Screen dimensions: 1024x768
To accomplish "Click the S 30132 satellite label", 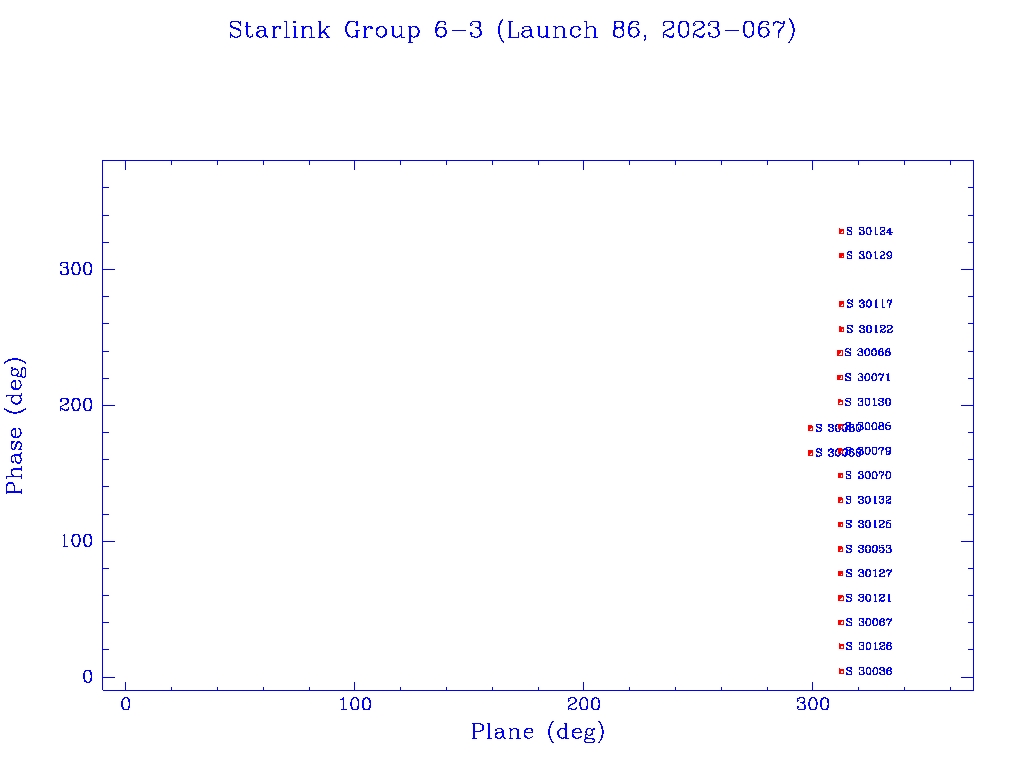I will [x=868, y=500].
